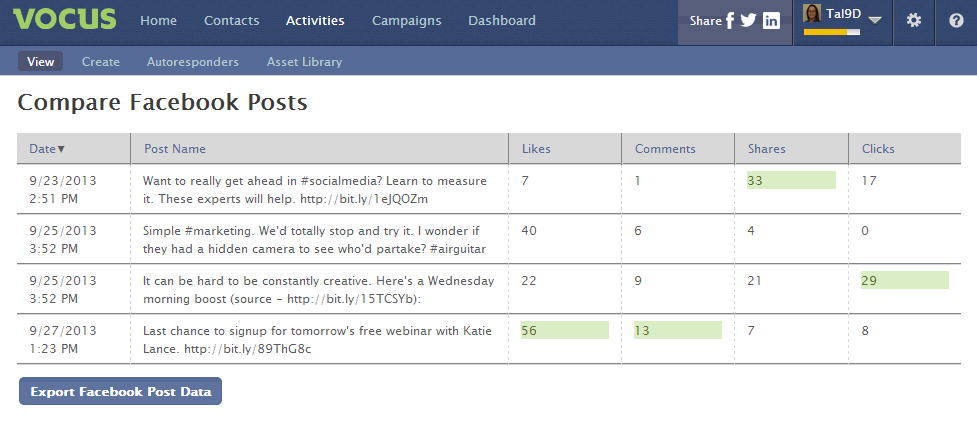This screenshot has height=426, width=977.
Task: Go to the Dashboard menu item
Action: pyautogui.click(x=502, y=21)
